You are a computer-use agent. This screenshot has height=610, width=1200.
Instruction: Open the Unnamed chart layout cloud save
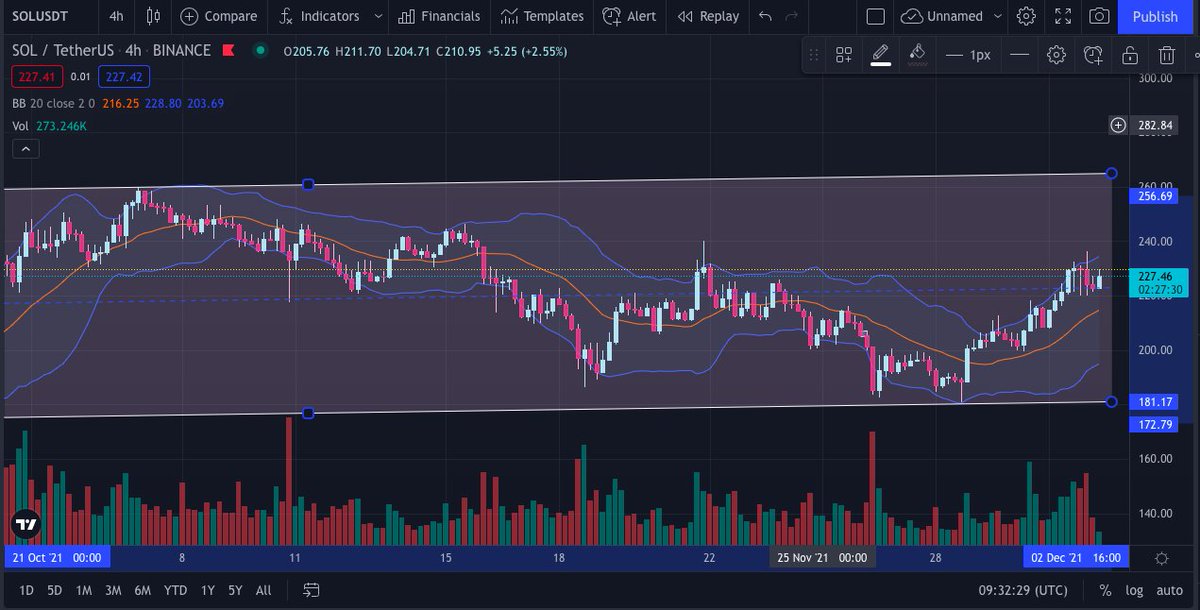pos(941,16)
